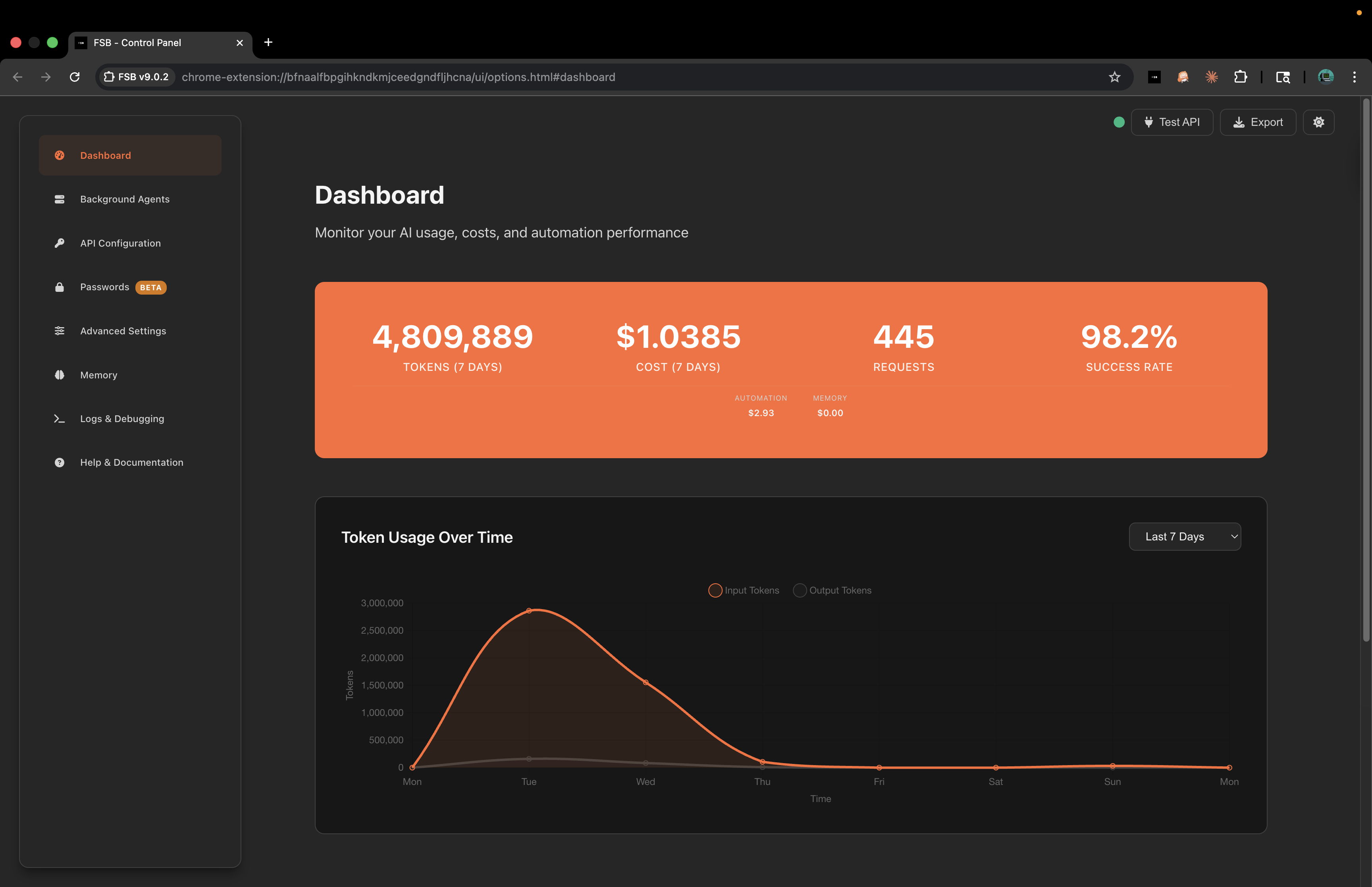Click the Memory $0.00 value
The width and height of the screenshot is (1372, 887).
[x=830, y=413]
